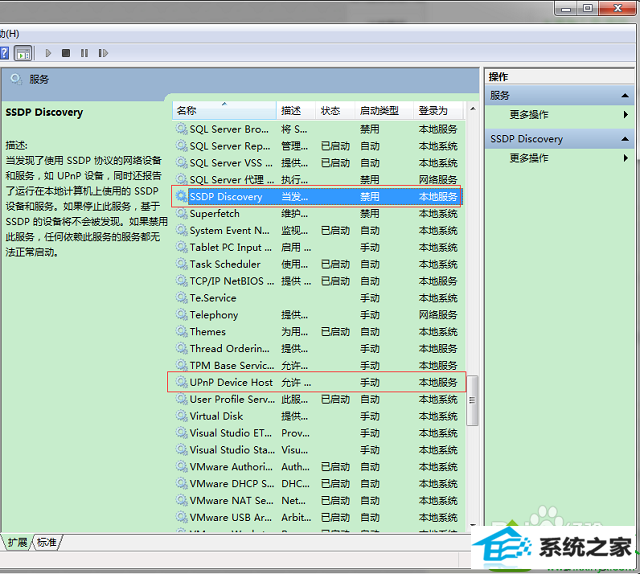Click the gear icon beside VMware NAT Se...
This screenshot has width=640, height=574.
click(181, 501)
